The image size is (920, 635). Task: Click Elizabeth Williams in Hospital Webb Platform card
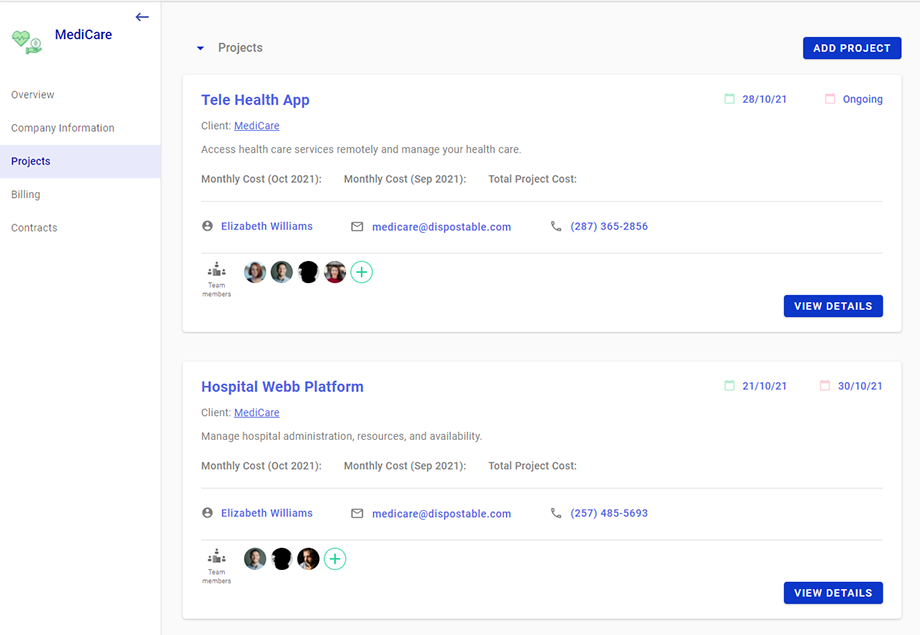[x=267, y=513]
